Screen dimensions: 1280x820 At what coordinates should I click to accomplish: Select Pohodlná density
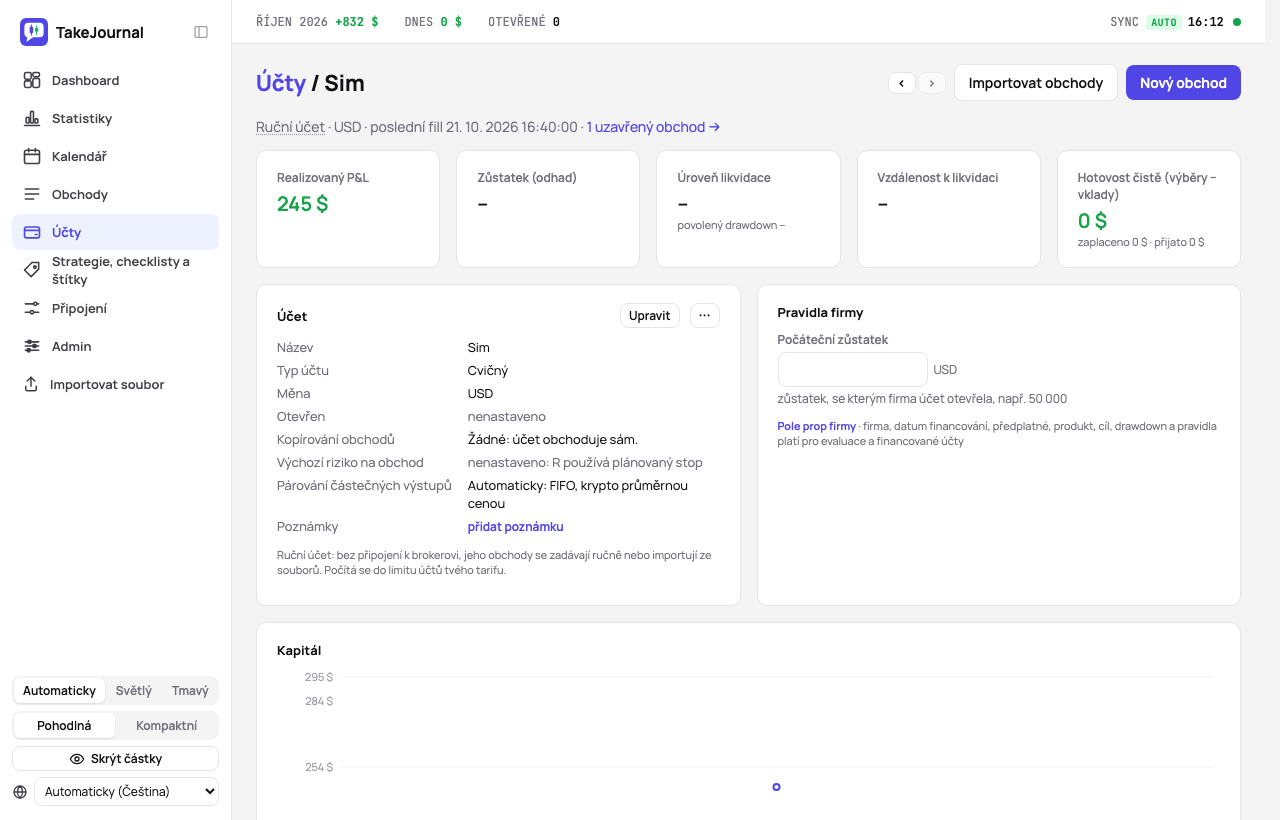point(64,726)
